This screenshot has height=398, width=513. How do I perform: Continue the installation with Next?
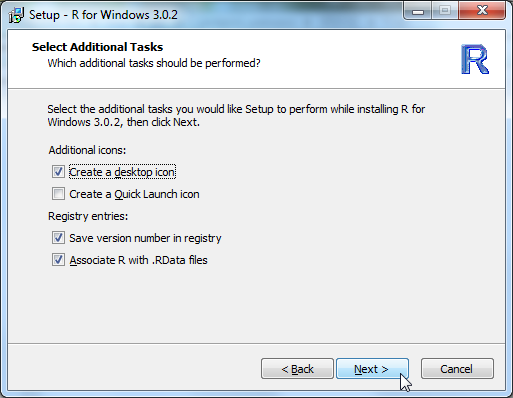[372, 369]
